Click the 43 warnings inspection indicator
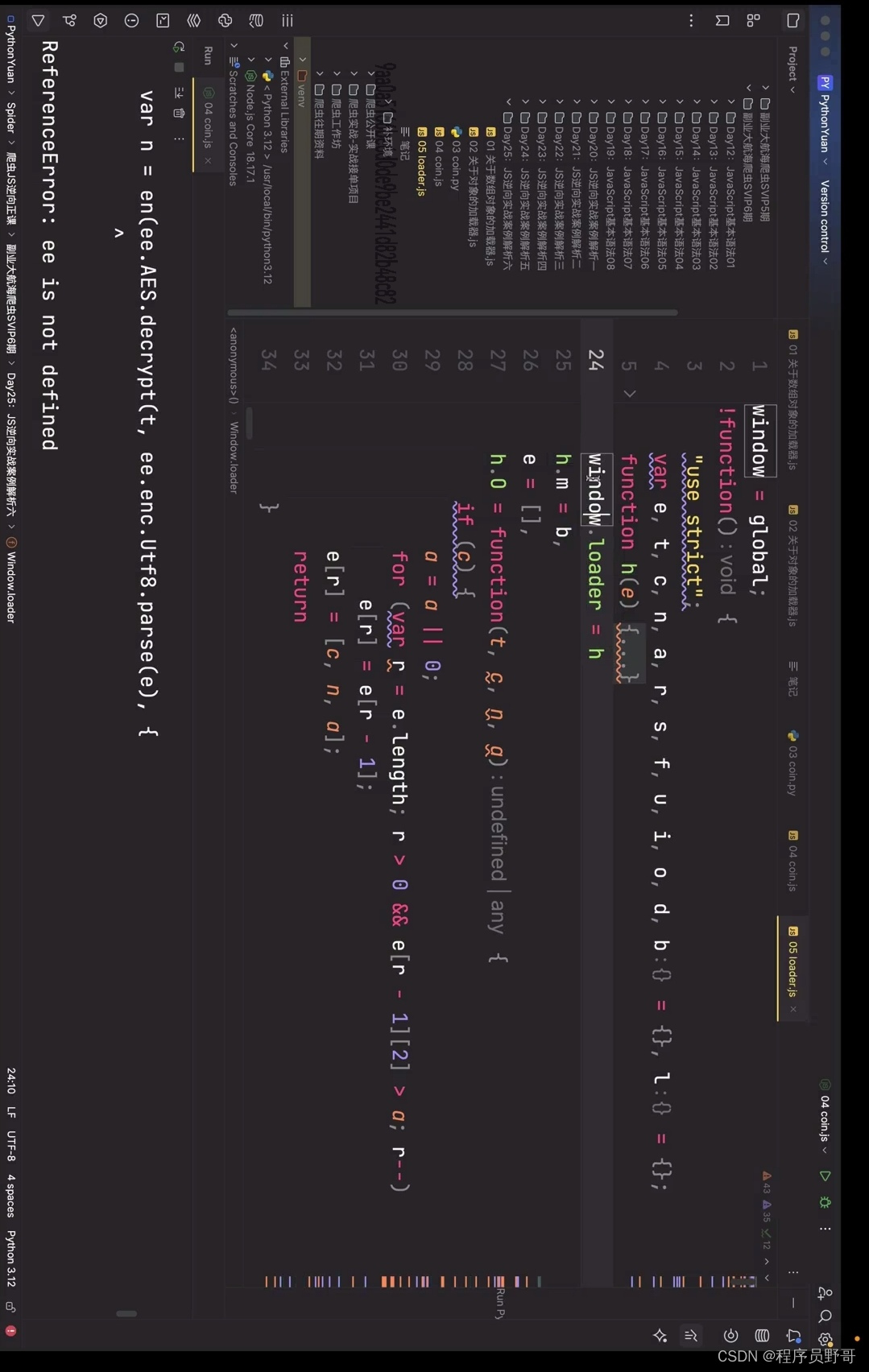Screen dimensions: 869x1372 coord(766,1182)
